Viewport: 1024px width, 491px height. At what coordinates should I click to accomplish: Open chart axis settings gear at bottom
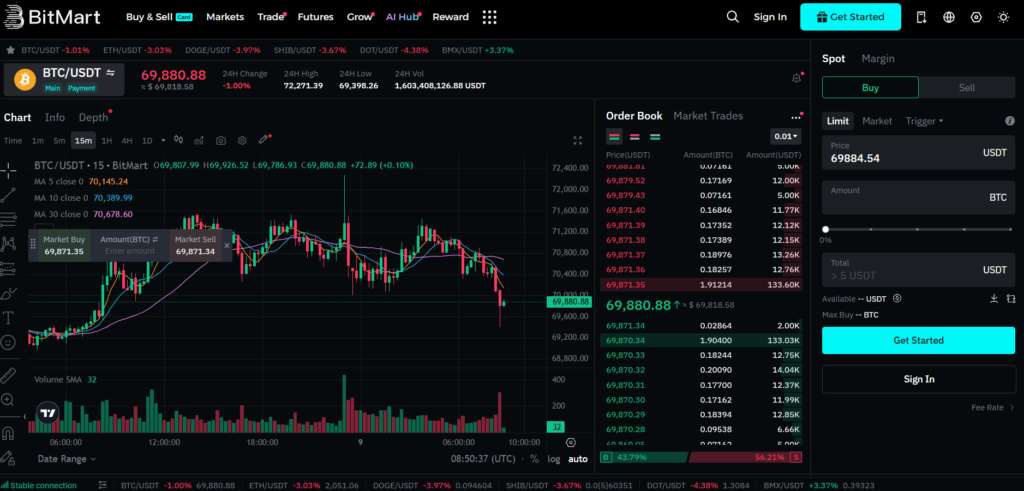571,442
